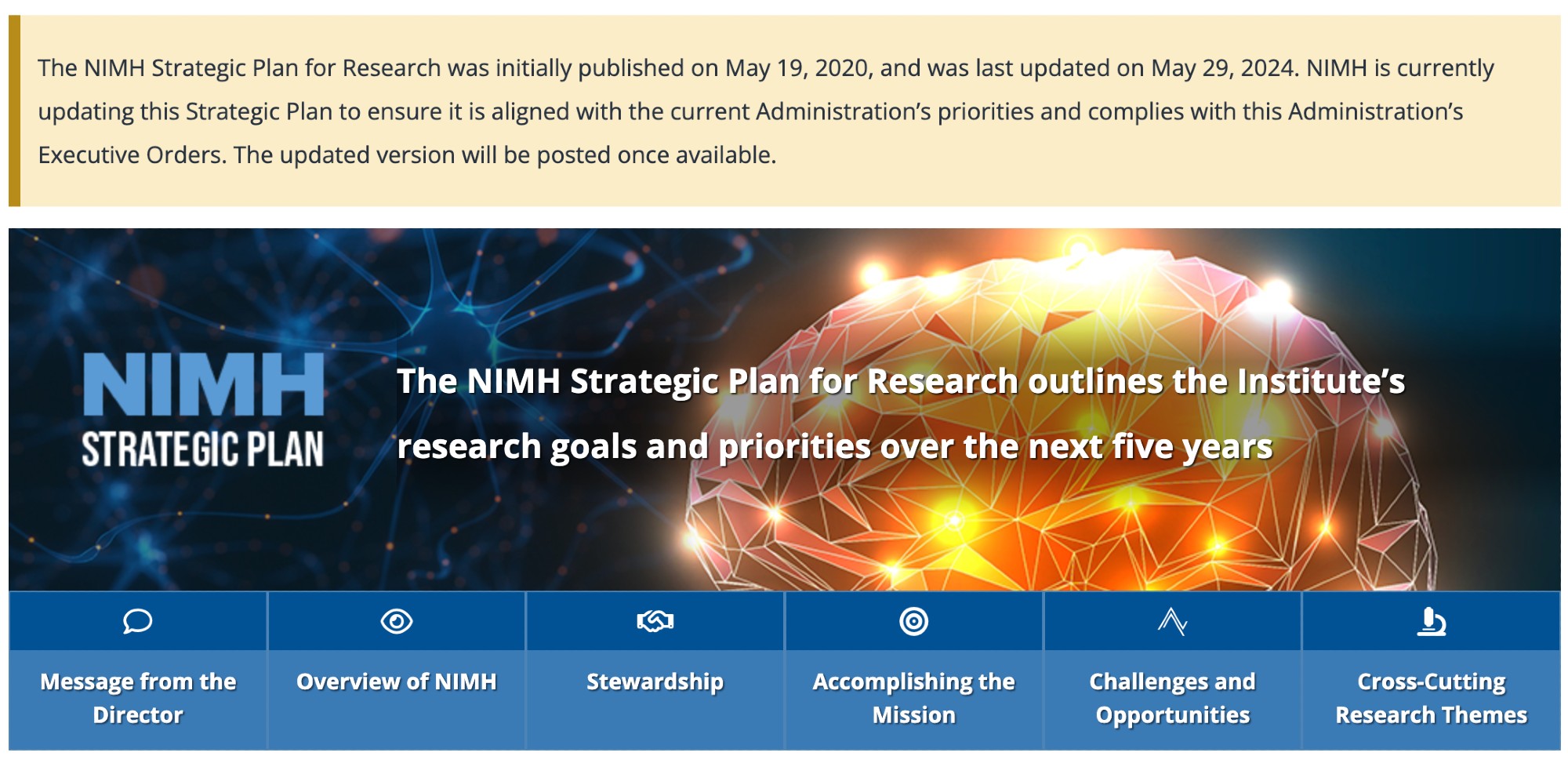The image size is (1568, 767).
Task: Click the notice text about the Strategic Plan update
Action: pyautogui.click(x=765, y=111)
